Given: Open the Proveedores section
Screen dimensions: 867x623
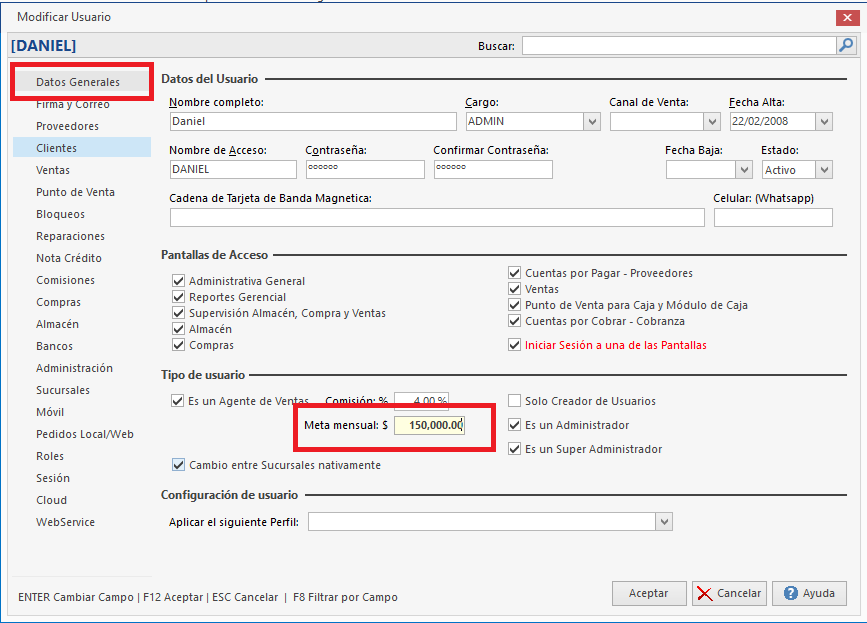Looking at the screenshot, I should [82, 126].
